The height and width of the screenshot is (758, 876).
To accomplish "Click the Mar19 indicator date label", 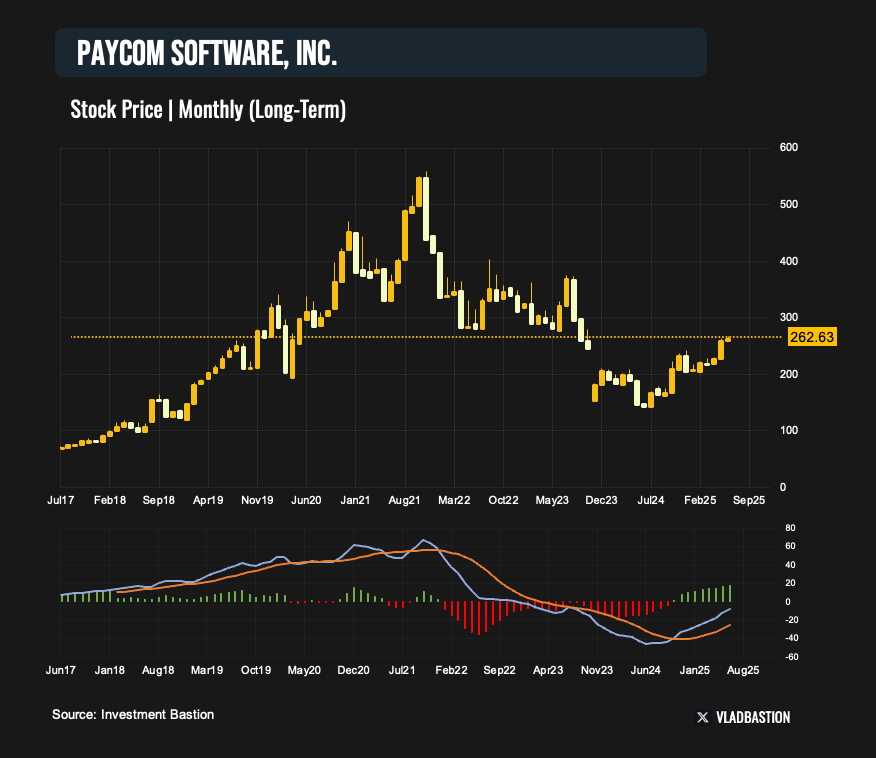I will pyautogui.click(x=207, y=670).
